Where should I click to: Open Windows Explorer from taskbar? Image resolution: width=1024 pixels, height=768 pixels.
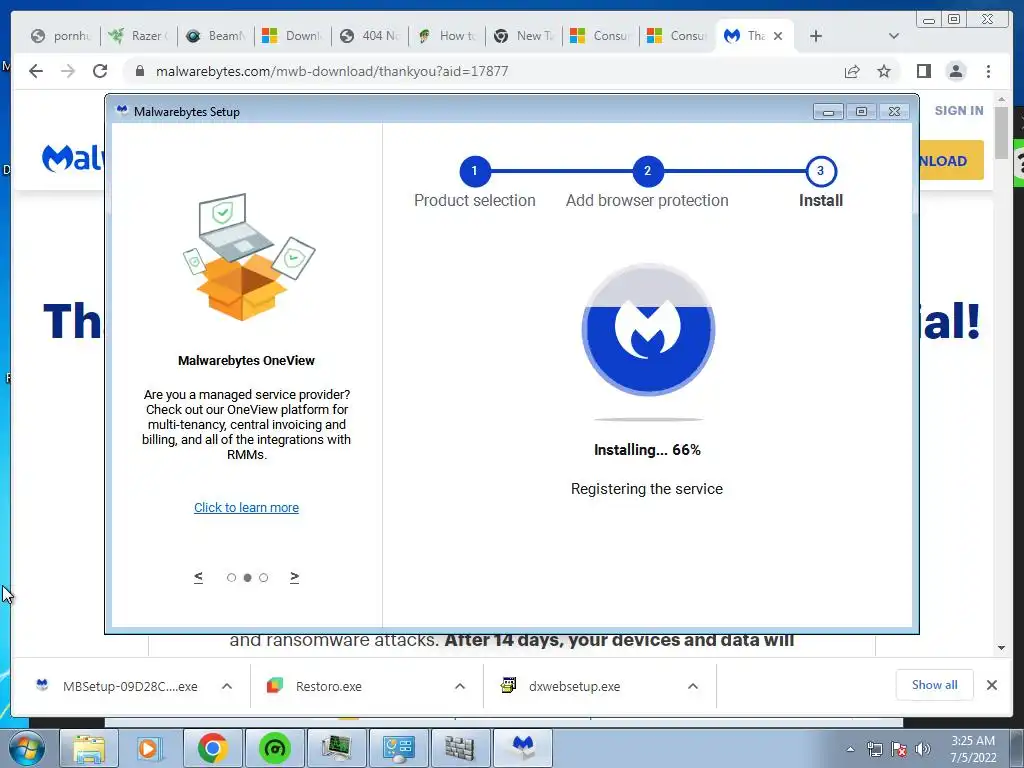[89, 748]
